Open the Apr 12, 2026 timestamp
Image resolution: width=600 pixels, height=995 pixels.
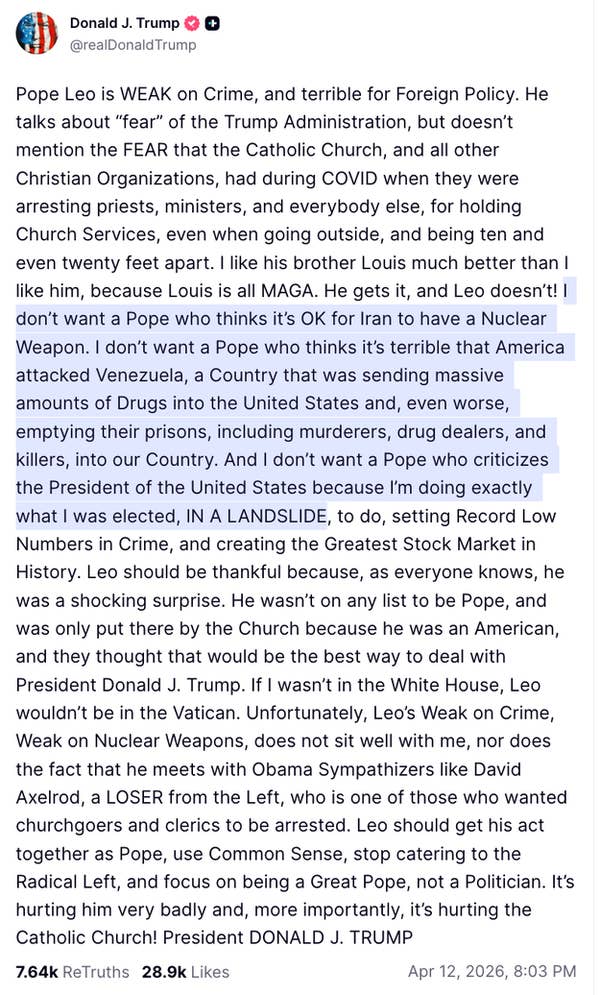(x=492, y=971)
